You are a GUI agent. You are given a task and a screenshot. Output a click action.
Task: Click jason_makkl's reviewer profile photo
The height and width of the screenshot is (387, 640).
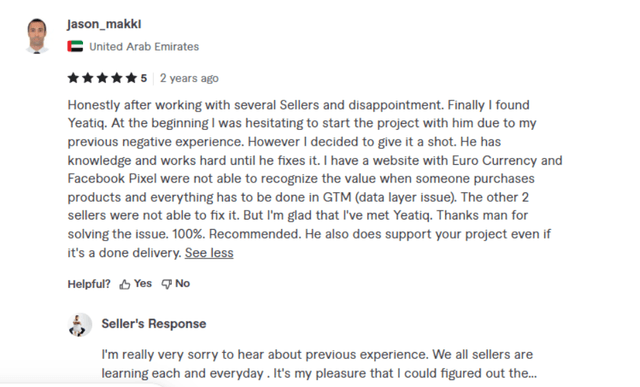[37, 36]
